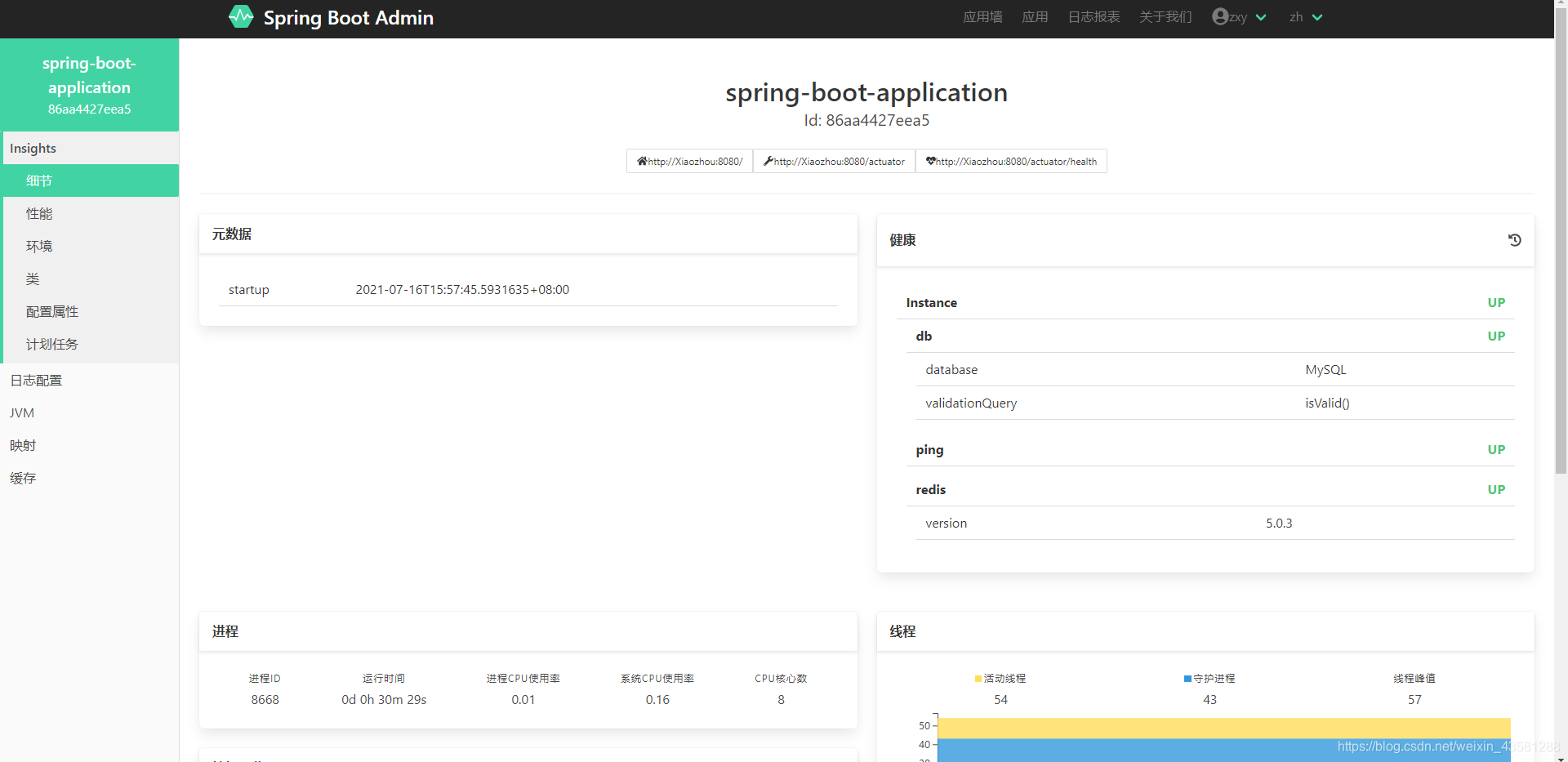Click the Spring Boot Admin title
This screenshot has height=762, width=1568.
348,17
